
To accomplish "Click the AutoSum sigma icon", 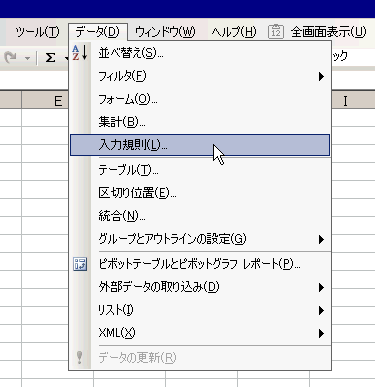I will click(50, 58).
